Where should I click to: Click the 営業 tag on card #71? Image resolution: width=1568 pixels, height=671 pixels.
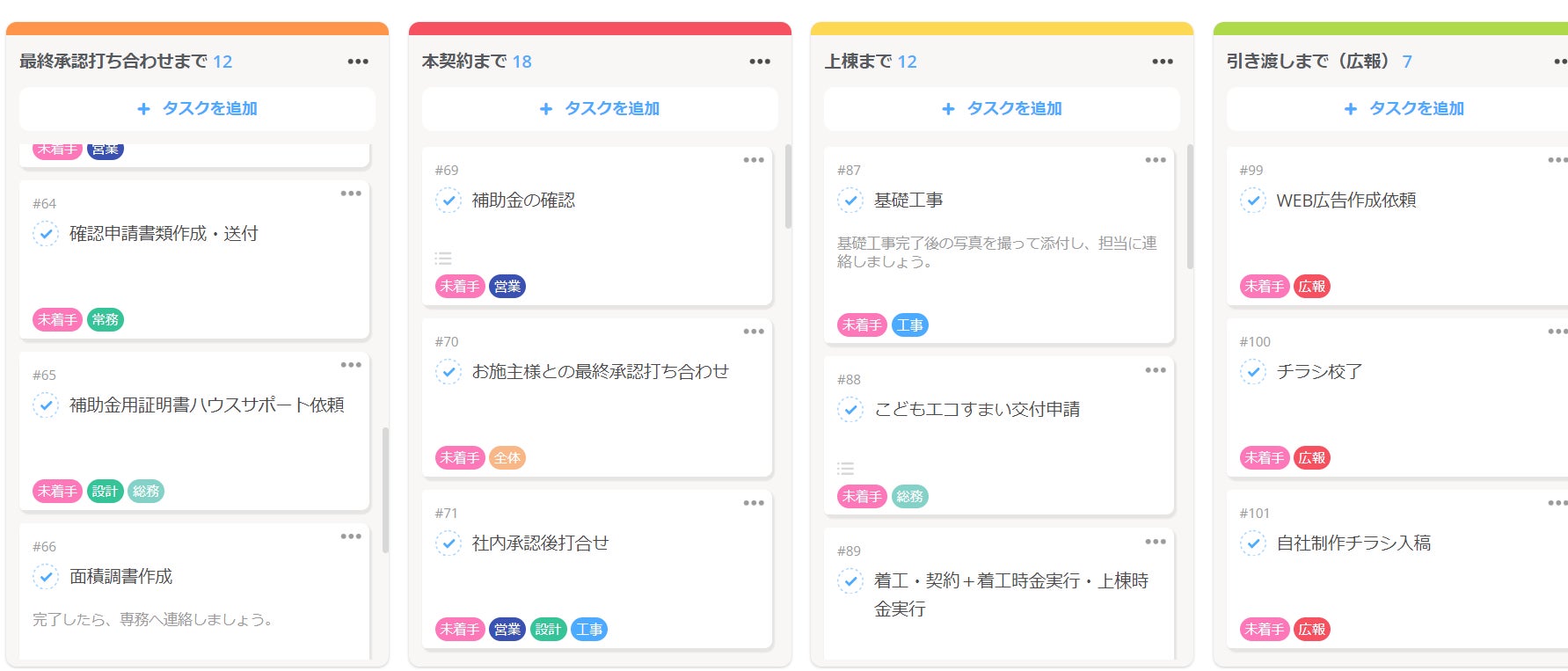(x=507, y=630)
